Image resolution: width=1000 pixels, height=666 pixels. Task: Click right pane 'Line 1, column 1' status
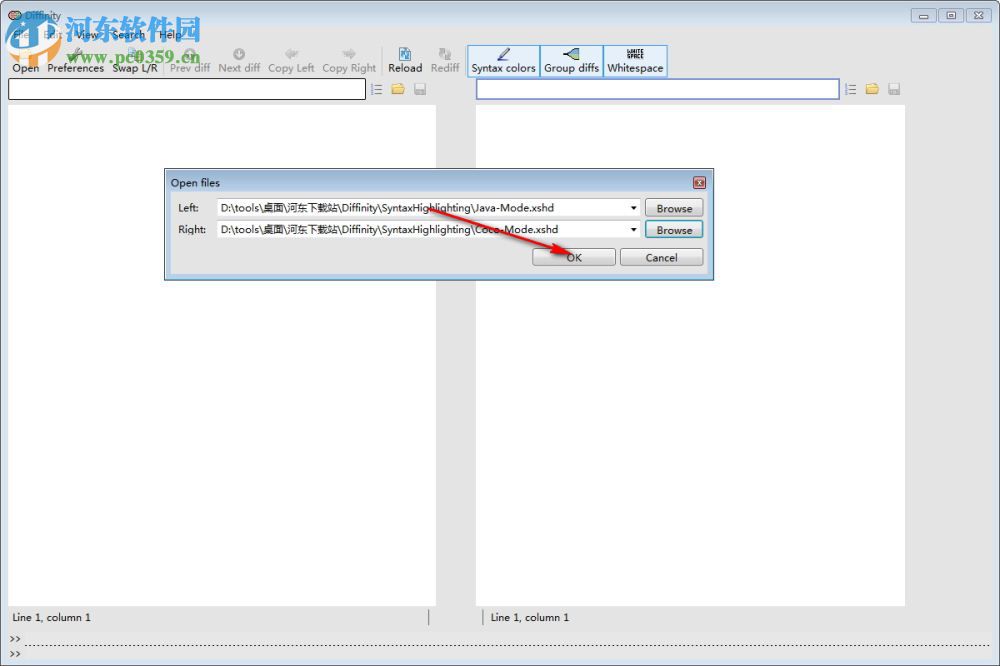coord(529,618)
